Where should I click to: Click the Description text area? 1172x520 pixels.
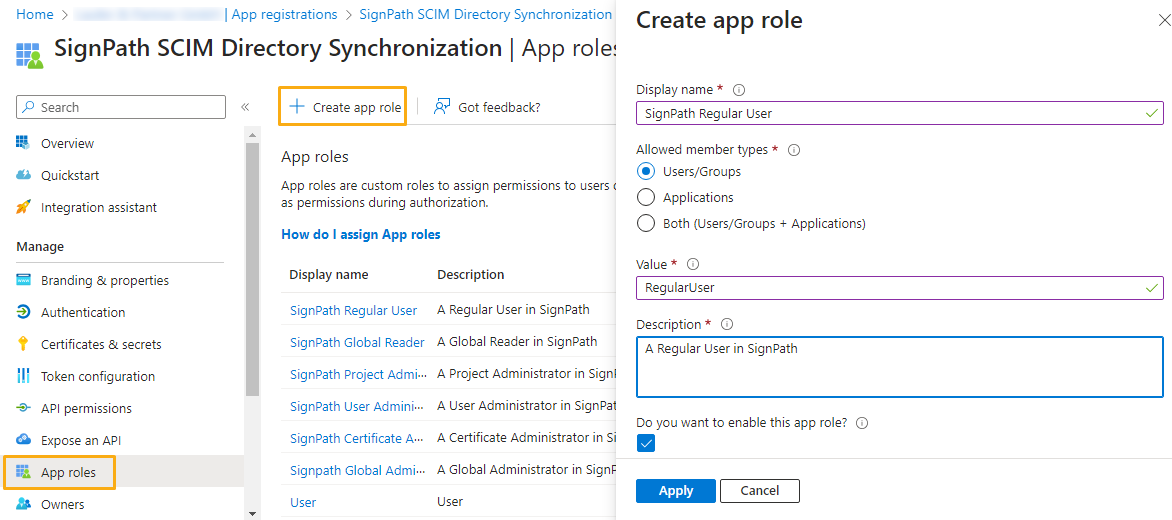[899, 367]
